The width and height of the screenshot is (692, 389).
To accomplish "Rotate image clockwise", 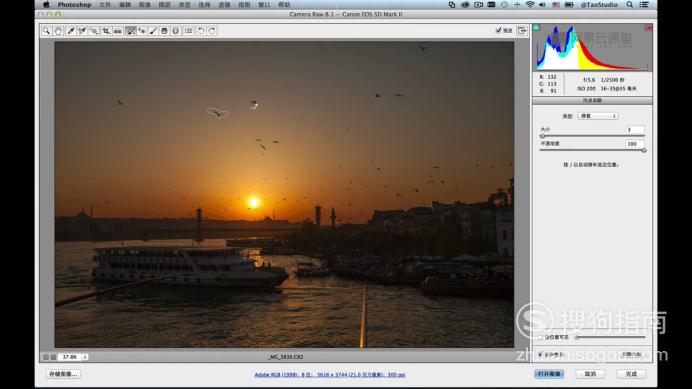I will [x=212, y=31].
